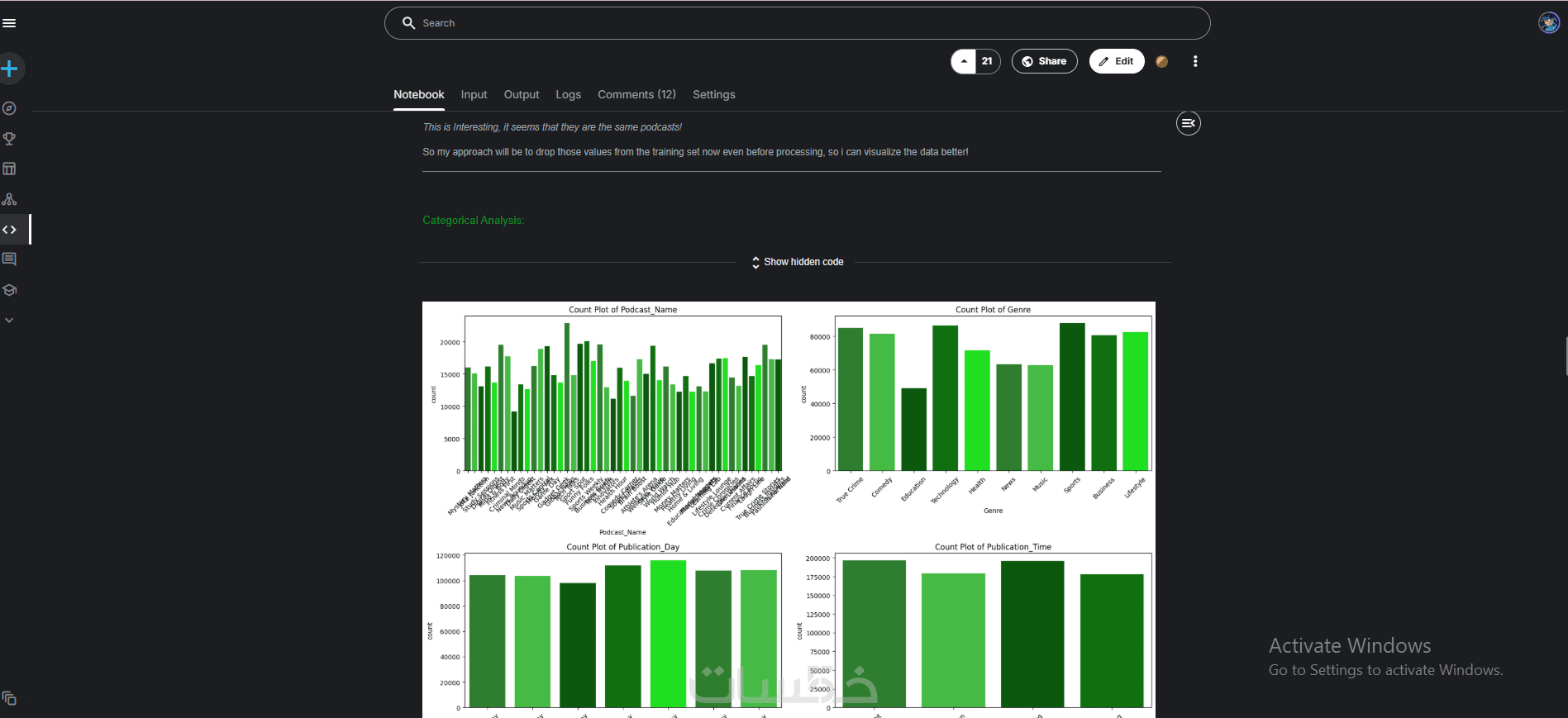Image resolution: width=1568 pixels, height=718 pixels.
Task: Click the Search input field
Action: (797, 23)
